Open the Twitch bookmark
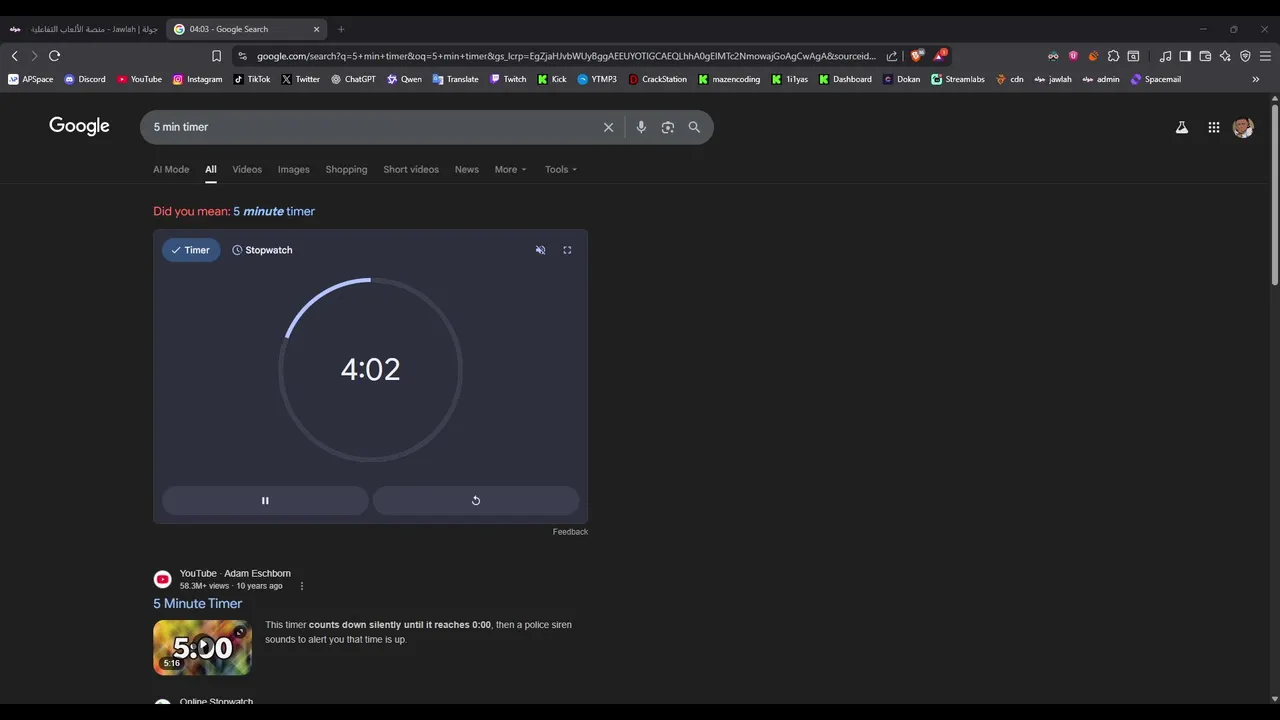Image resolution: width=1280 pixels, height=720 pixels. point(508,79)
